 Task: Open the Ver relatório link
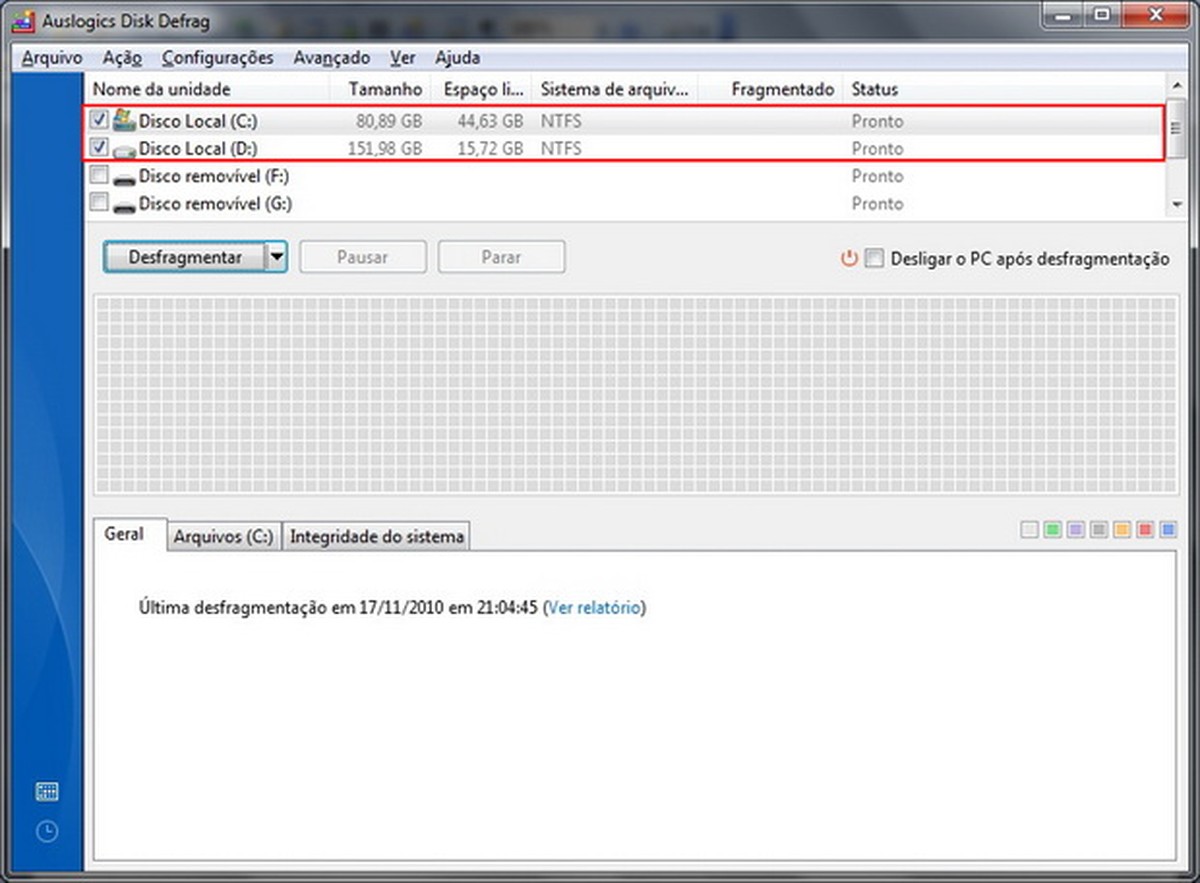(596, 607)
